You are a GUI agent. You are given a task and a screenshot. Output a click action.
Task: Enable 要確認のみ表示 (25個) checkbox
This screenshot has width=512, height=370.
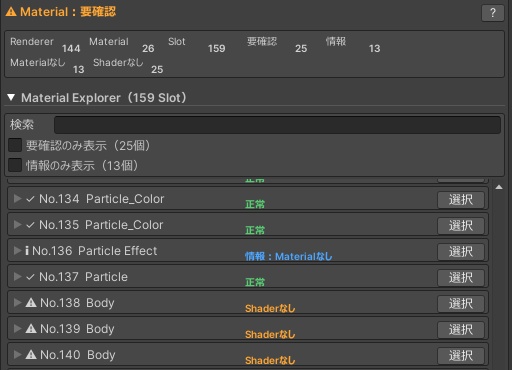coord(15,145)
